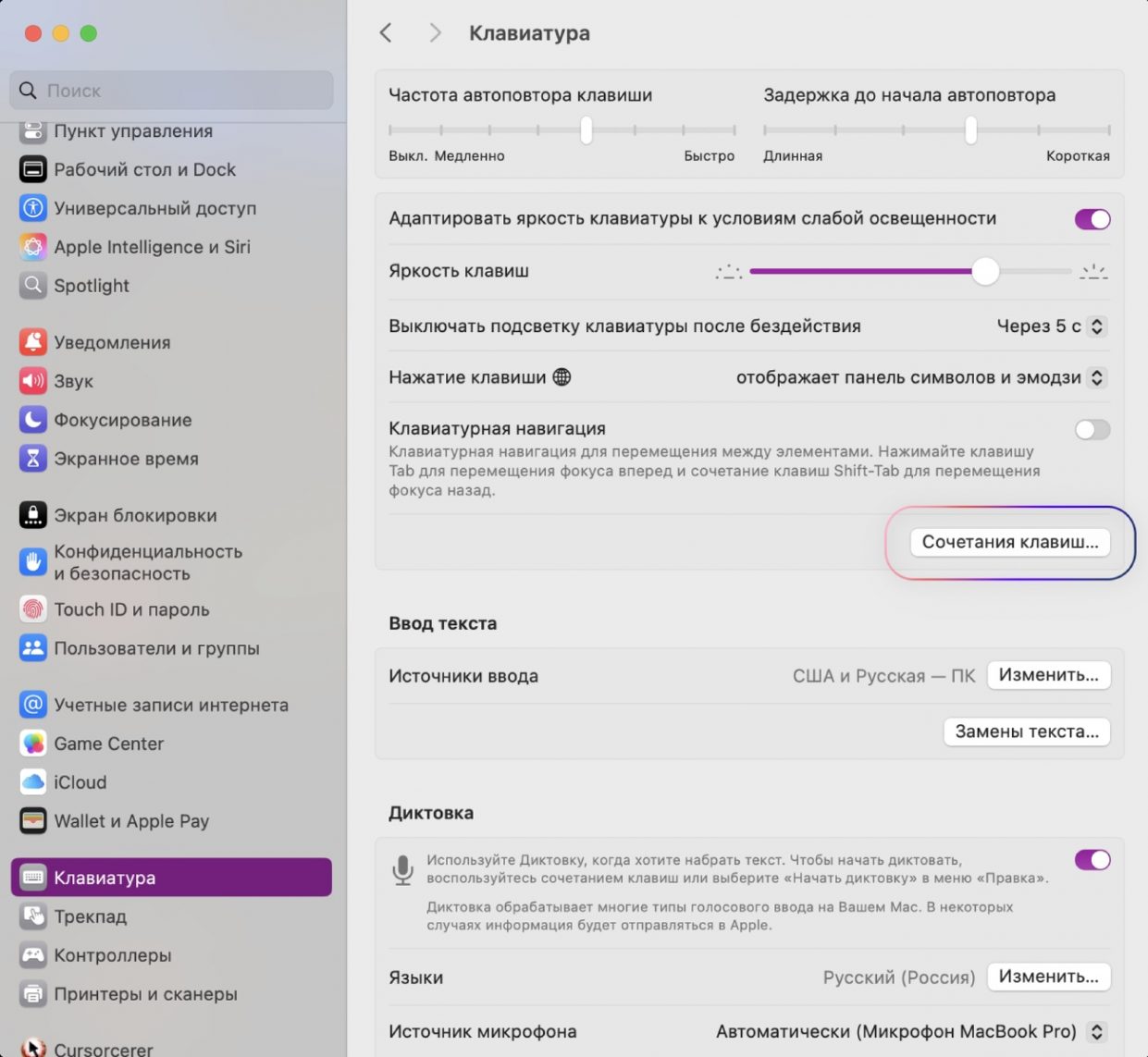Select Уведомления in the sidebar
1148x1057 pixels.
click(112, 342)
